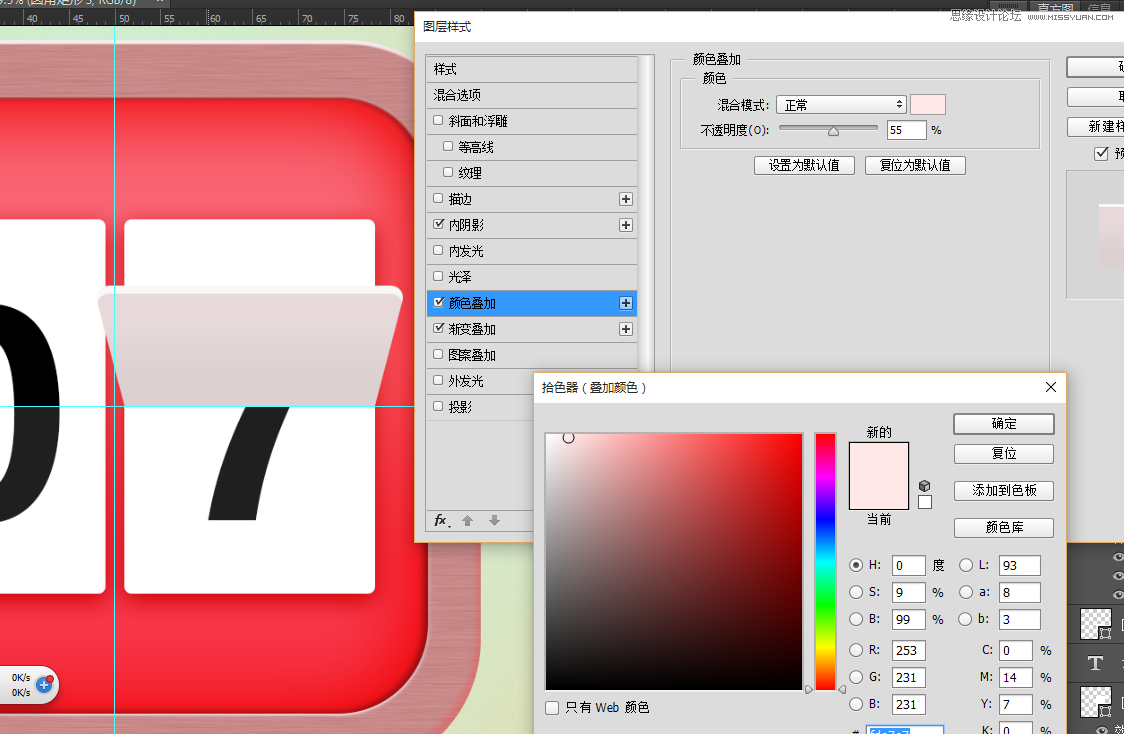The image size is (1124, 734).
Task: Click the rainbow hue slider strip
Action: click(825, 560)
